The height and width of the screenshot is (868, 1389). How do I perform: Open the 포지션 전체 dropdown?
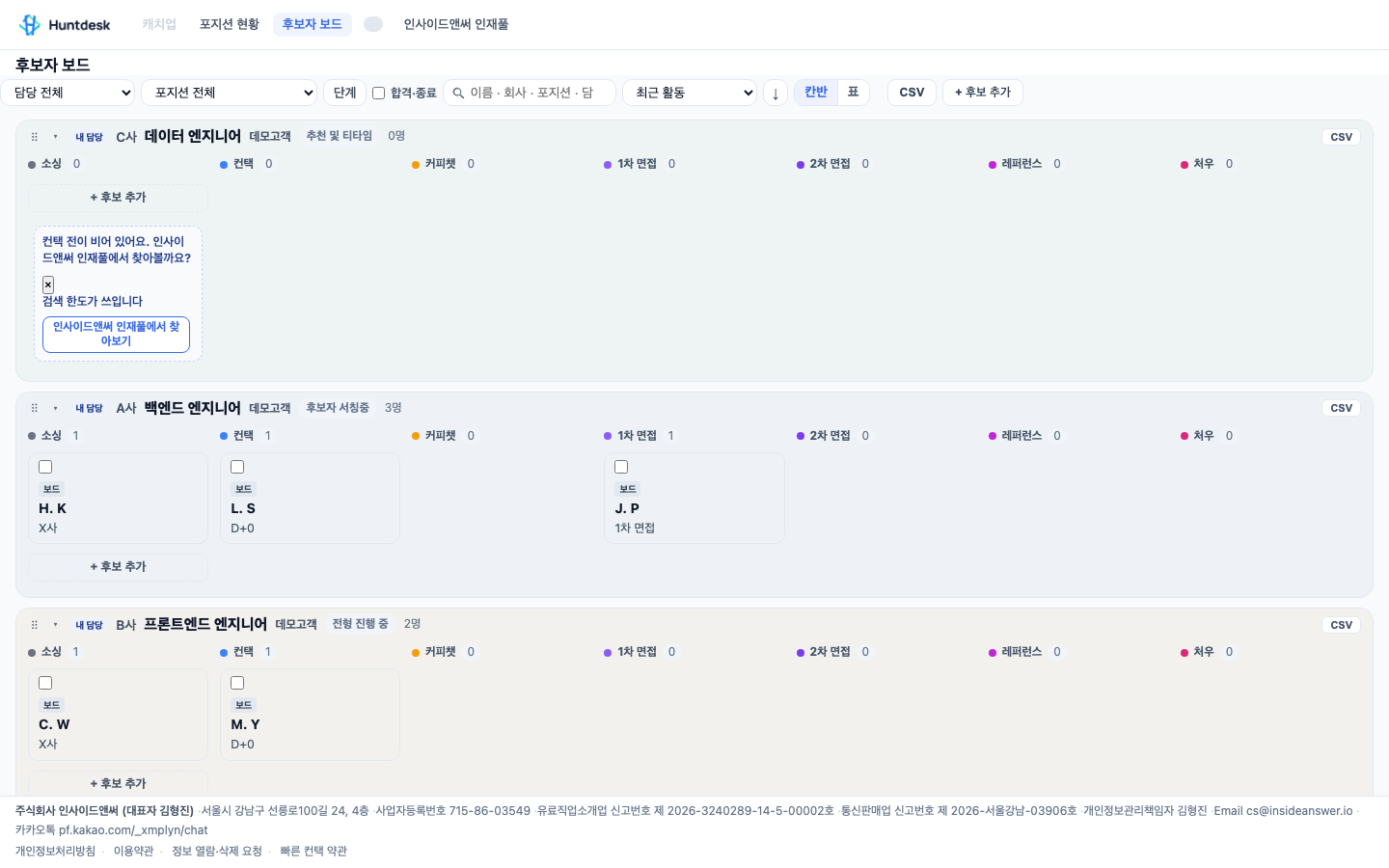pyautogui.click(x=230, y=93)
